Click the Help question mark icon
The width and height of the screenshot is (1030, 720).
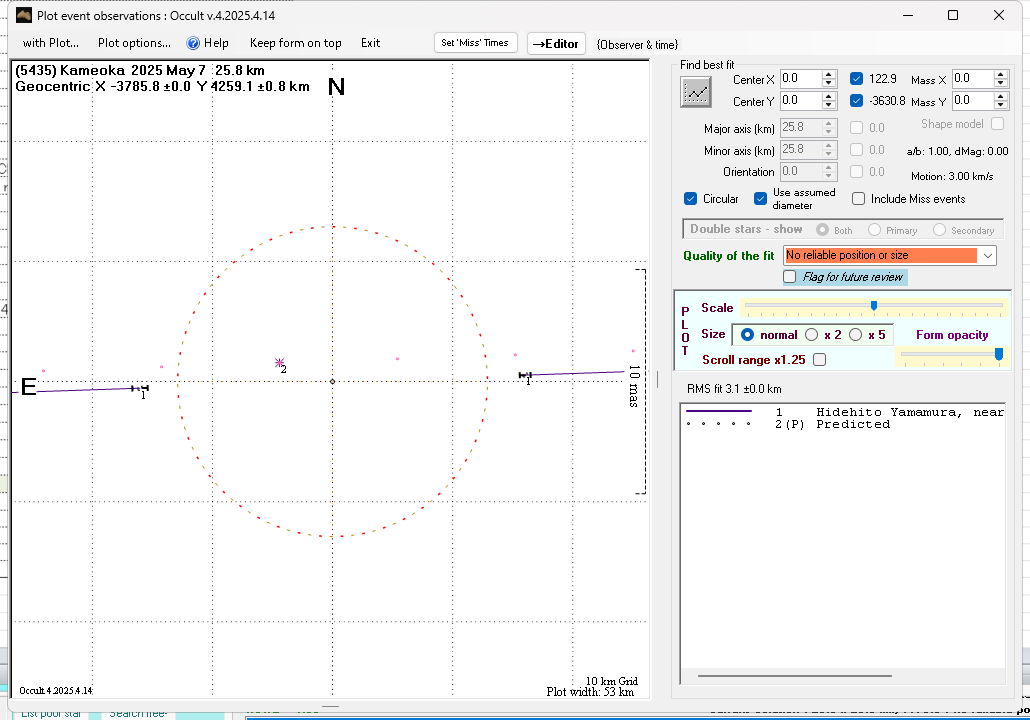(x=193, y=43)
